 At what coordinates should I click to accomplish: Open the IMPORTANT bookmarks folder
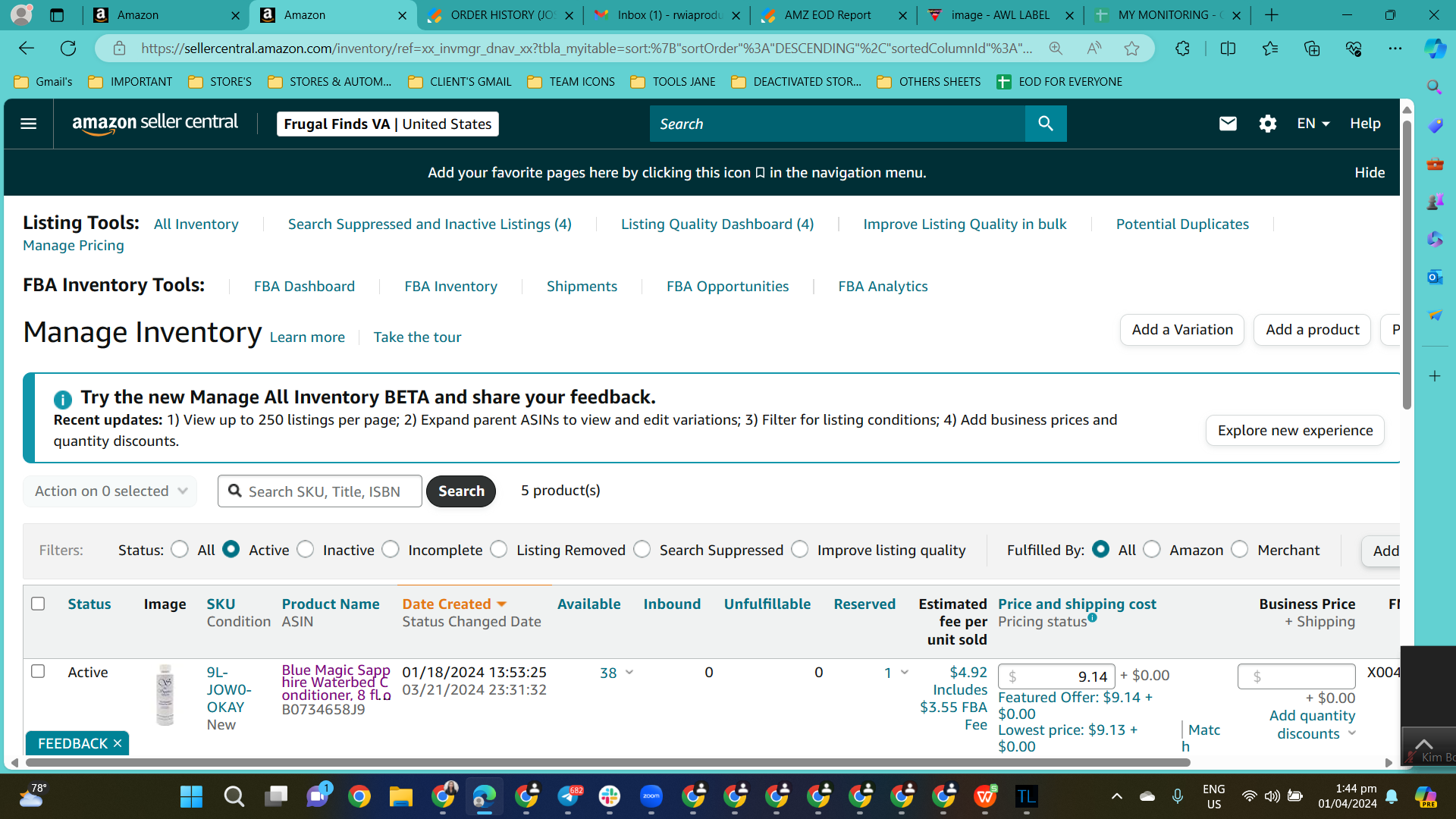(130, 82)
